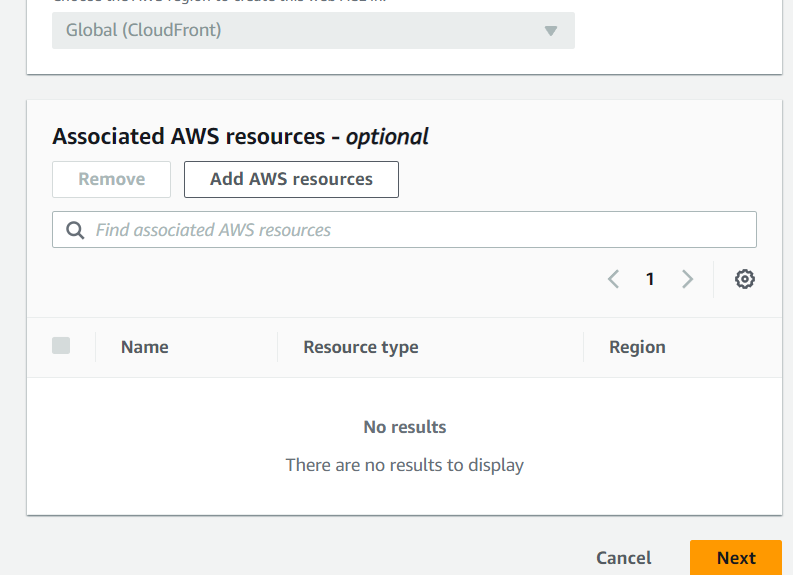Click the Name column header
The height and width of the screenshot is (575, 793).
[x=145, y=347]
